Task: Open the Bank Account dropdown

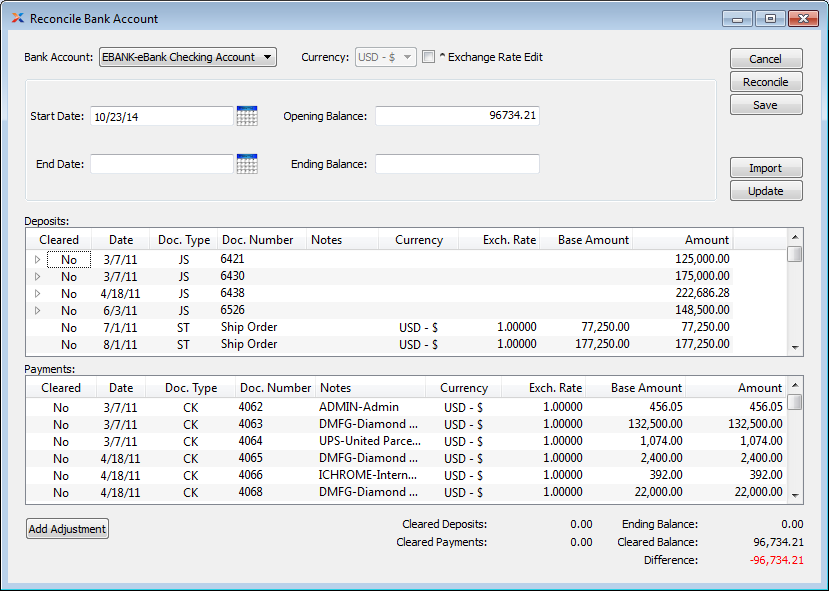Action: 187,58
